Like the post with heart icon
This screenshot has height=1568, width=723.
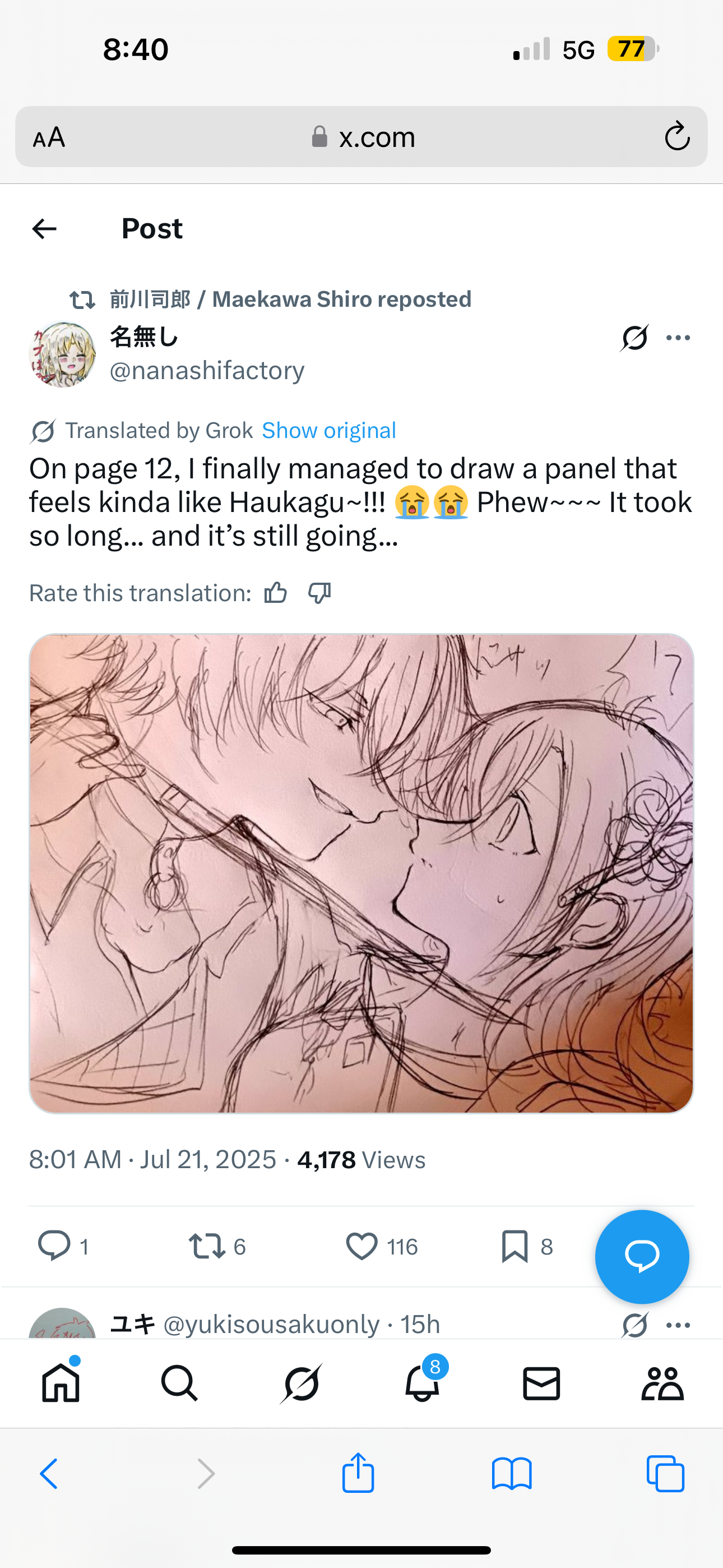362,1246
